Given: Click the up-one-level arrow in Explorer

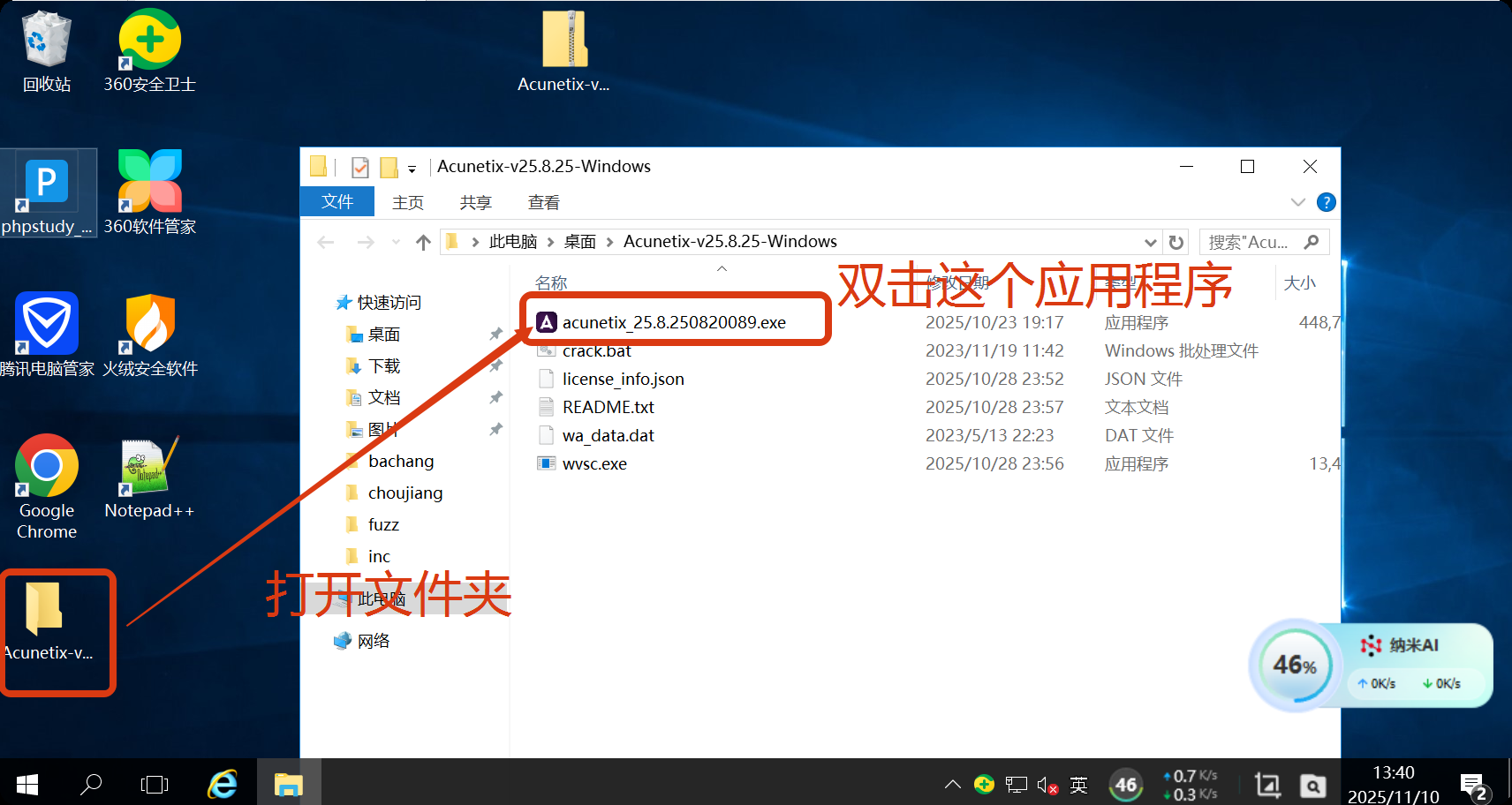Looking at the screenshot, I should [x=423, y=242].
